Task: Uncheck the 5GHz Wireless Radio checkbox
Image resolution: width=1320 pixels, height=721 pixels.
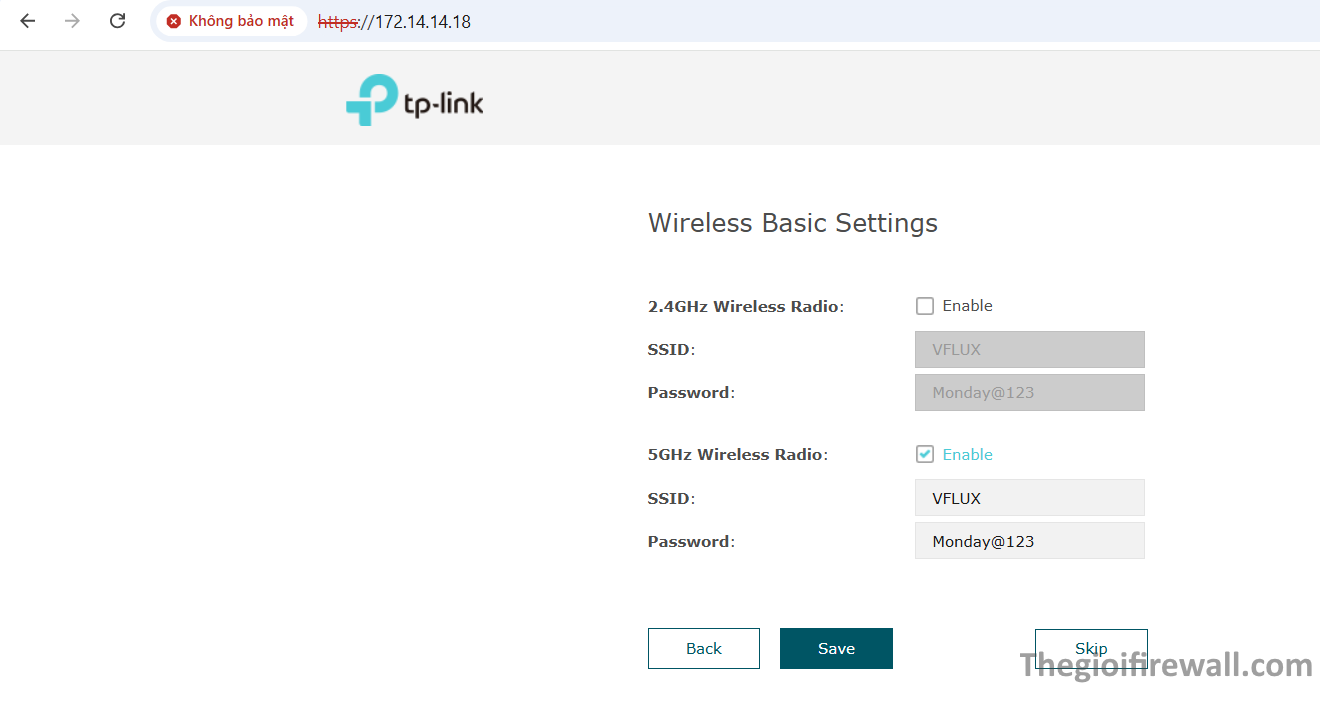Action: click(x=925, y=454)
